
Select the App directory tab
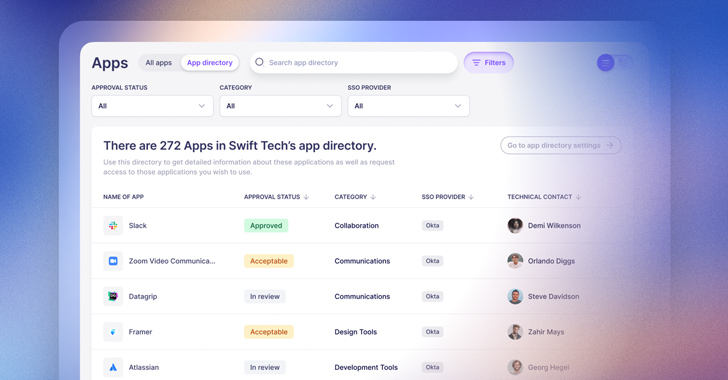[210, 63]
